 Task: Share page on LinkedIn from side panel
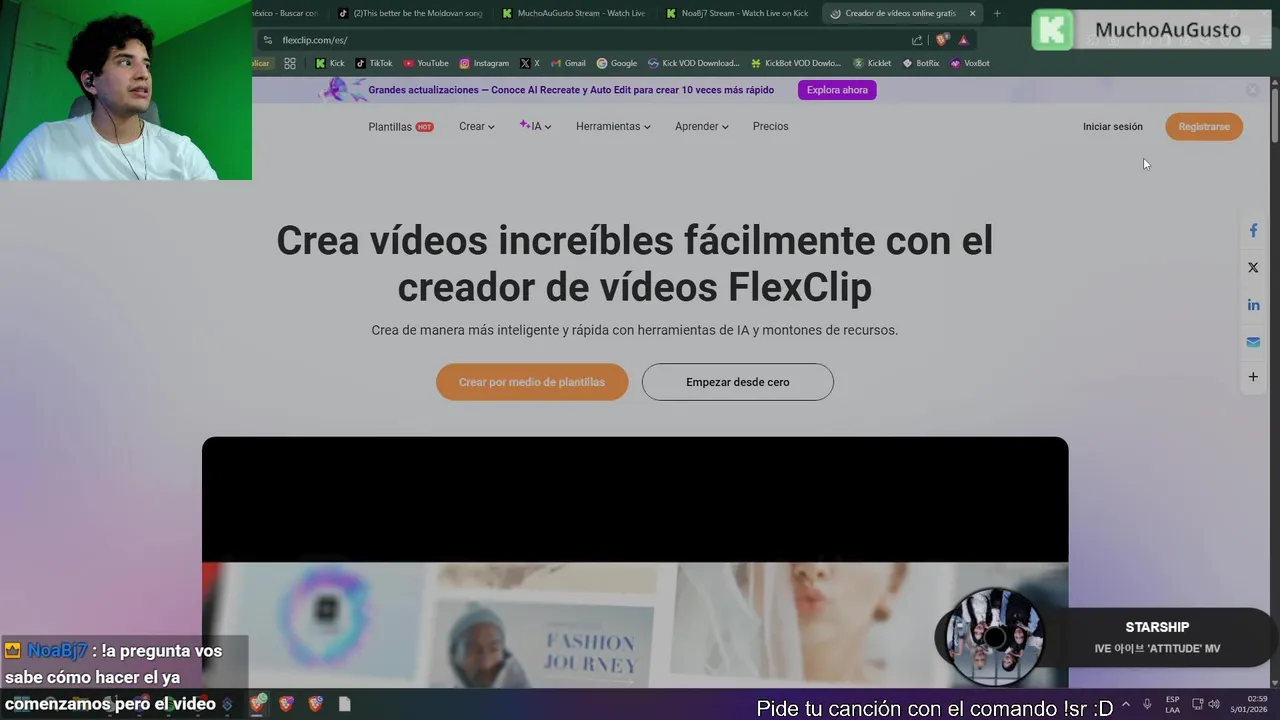(x=1253, y=304)
